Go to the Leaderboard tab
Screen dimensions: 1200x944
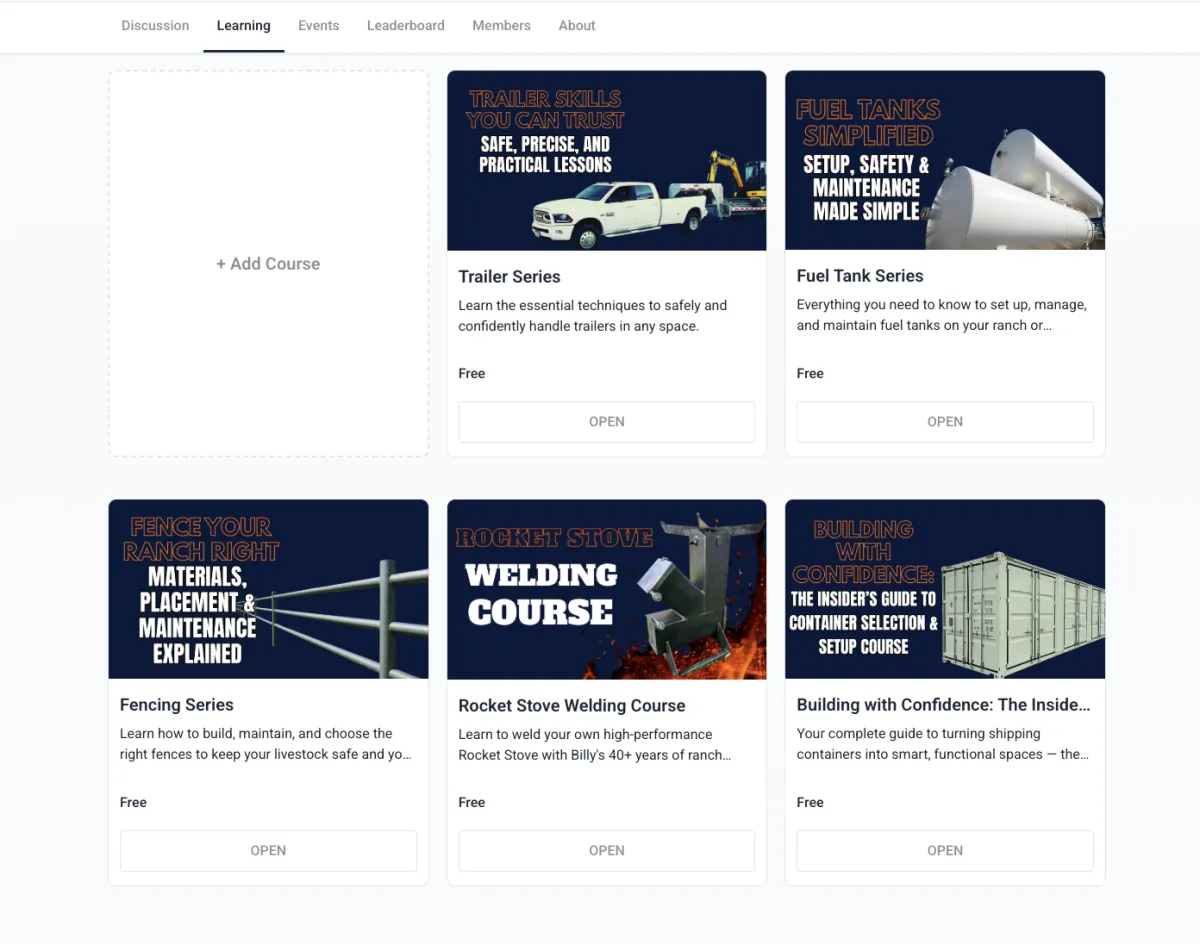405,26
